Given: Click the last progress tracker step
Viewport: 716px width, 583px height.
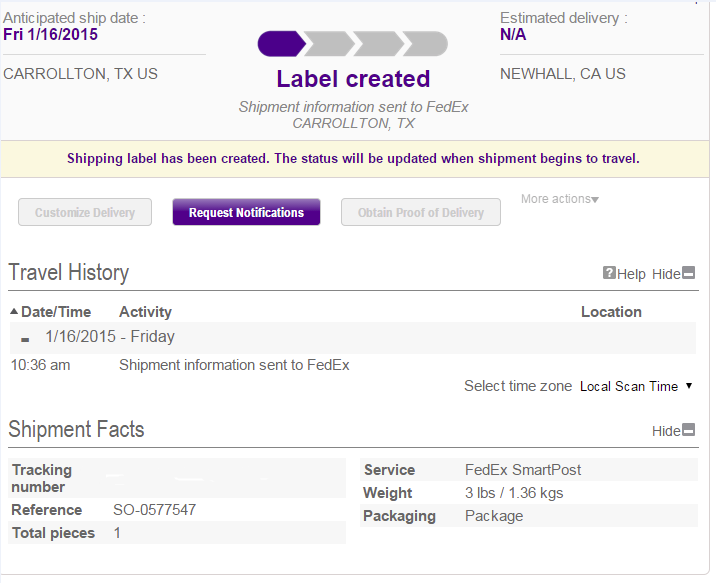Looking at the screenshot, I should click(425, 44).
